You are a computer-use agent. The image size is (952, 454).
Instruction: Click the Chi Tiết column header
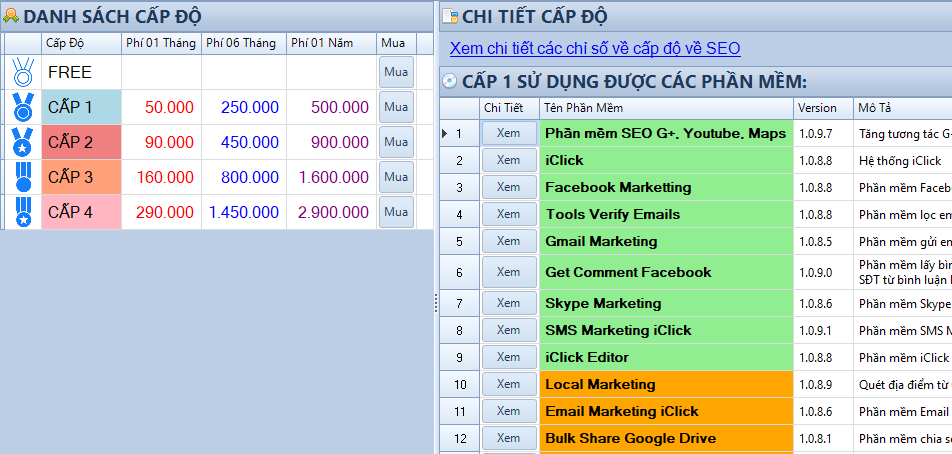(x=509, y=108)
